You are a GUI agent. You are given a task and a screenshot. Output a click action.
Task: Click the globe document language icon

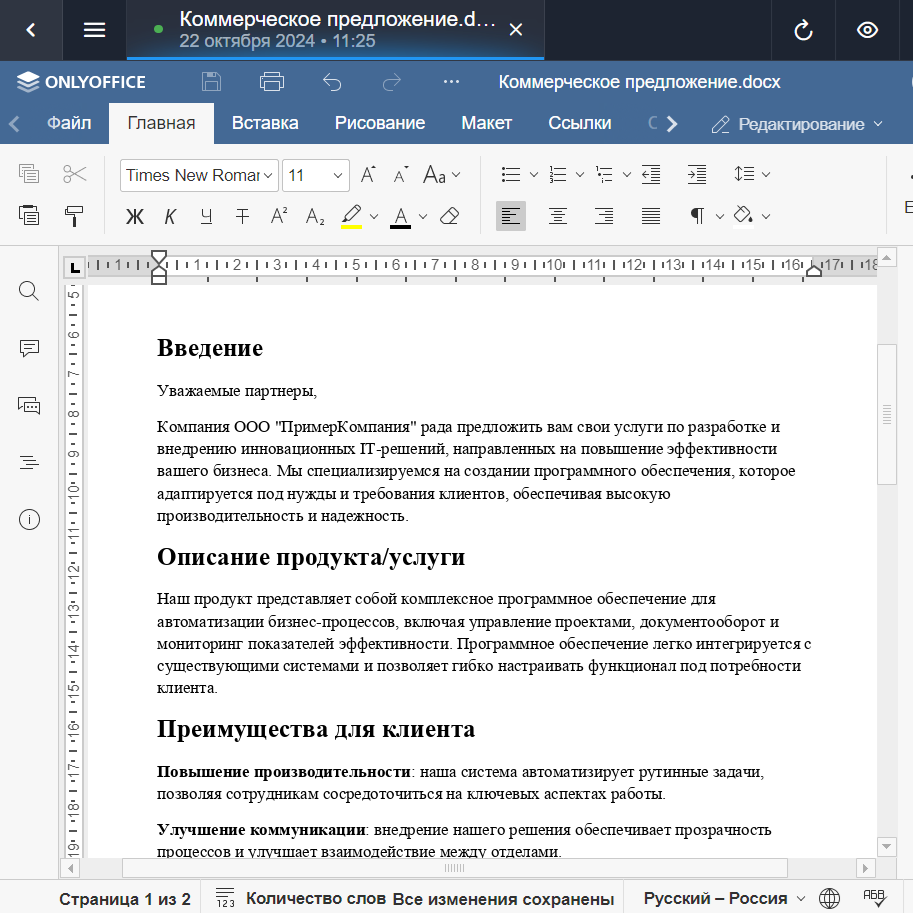tap(829, 898)
